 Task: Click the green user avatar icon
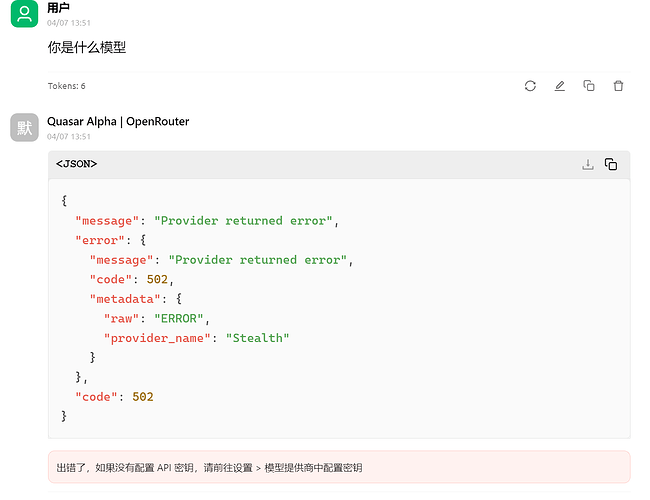[24, 14]
